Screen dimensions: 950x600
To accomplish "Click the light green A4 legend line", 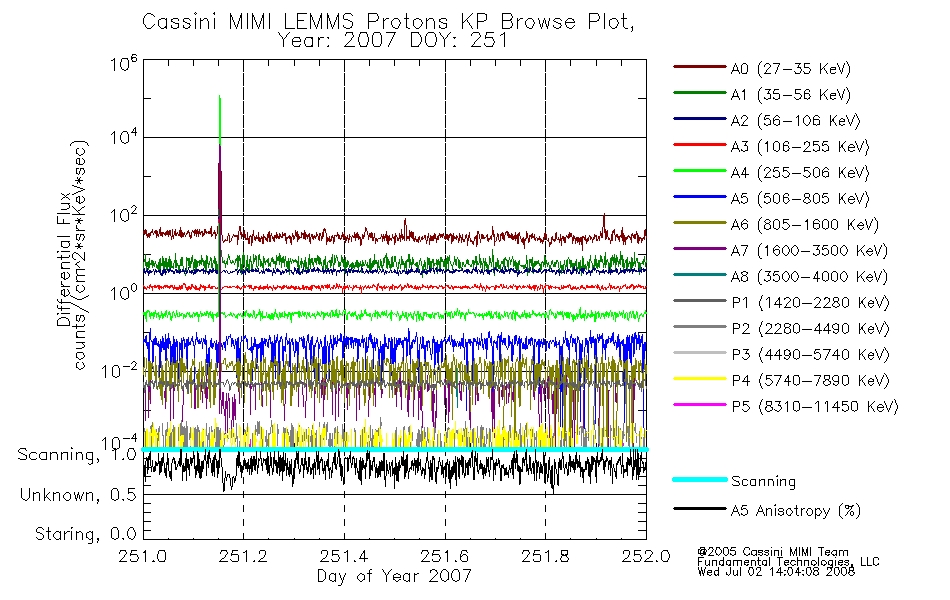I will pyautogui.click(x=699, y=171).
